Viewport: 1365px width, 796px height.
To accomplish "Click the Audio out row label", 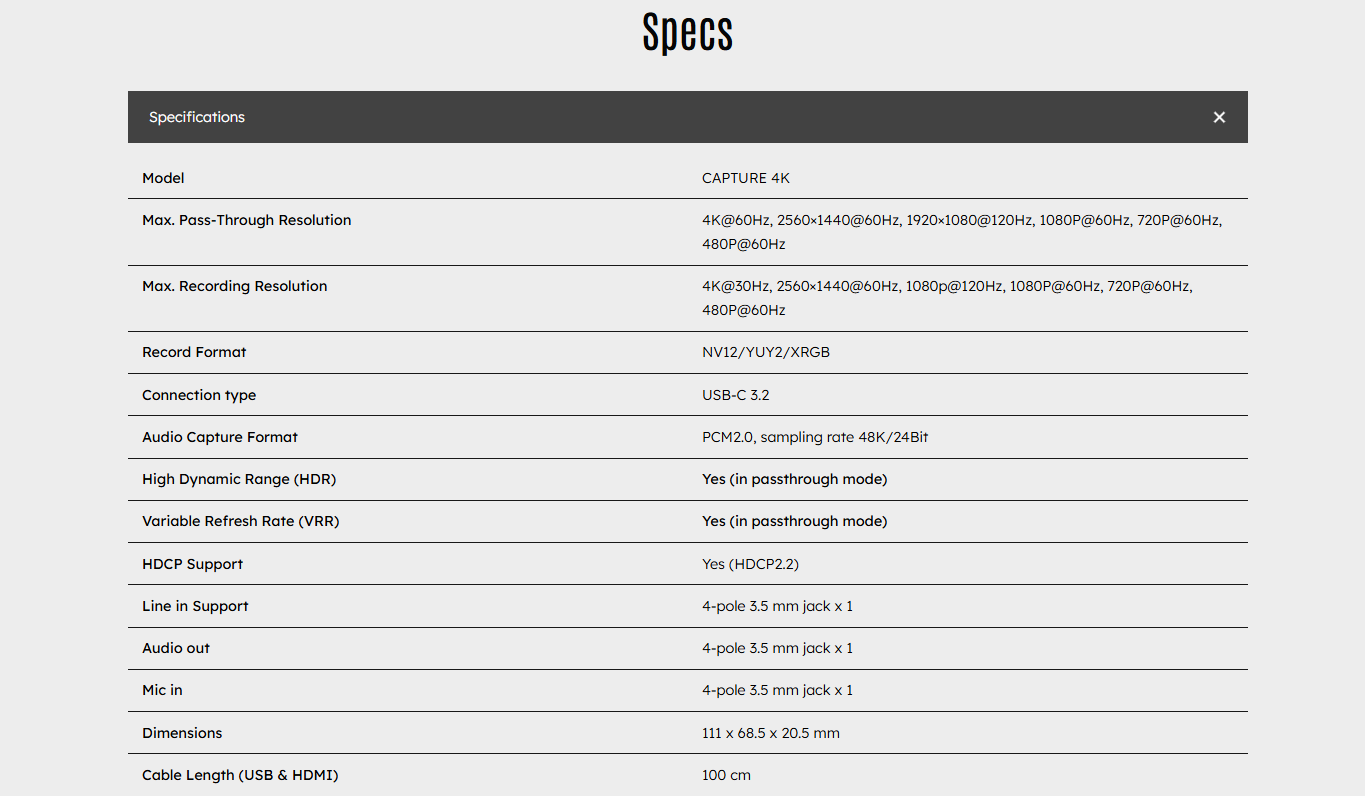I will [176, 648].
